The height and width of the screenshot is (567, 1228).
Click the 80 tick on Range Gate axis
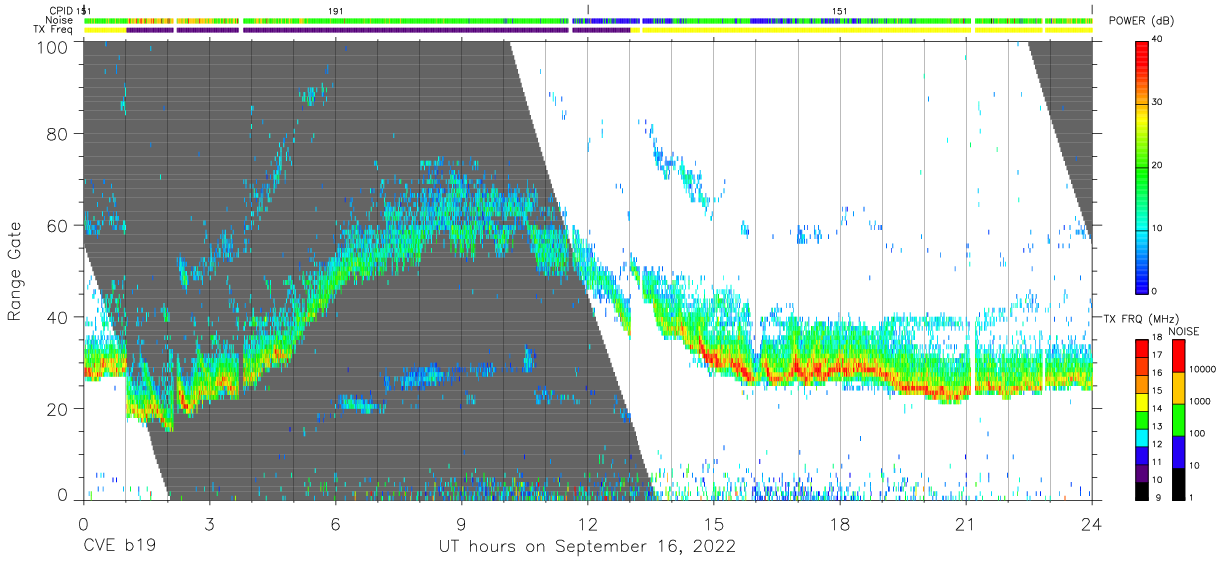point(58,134)
